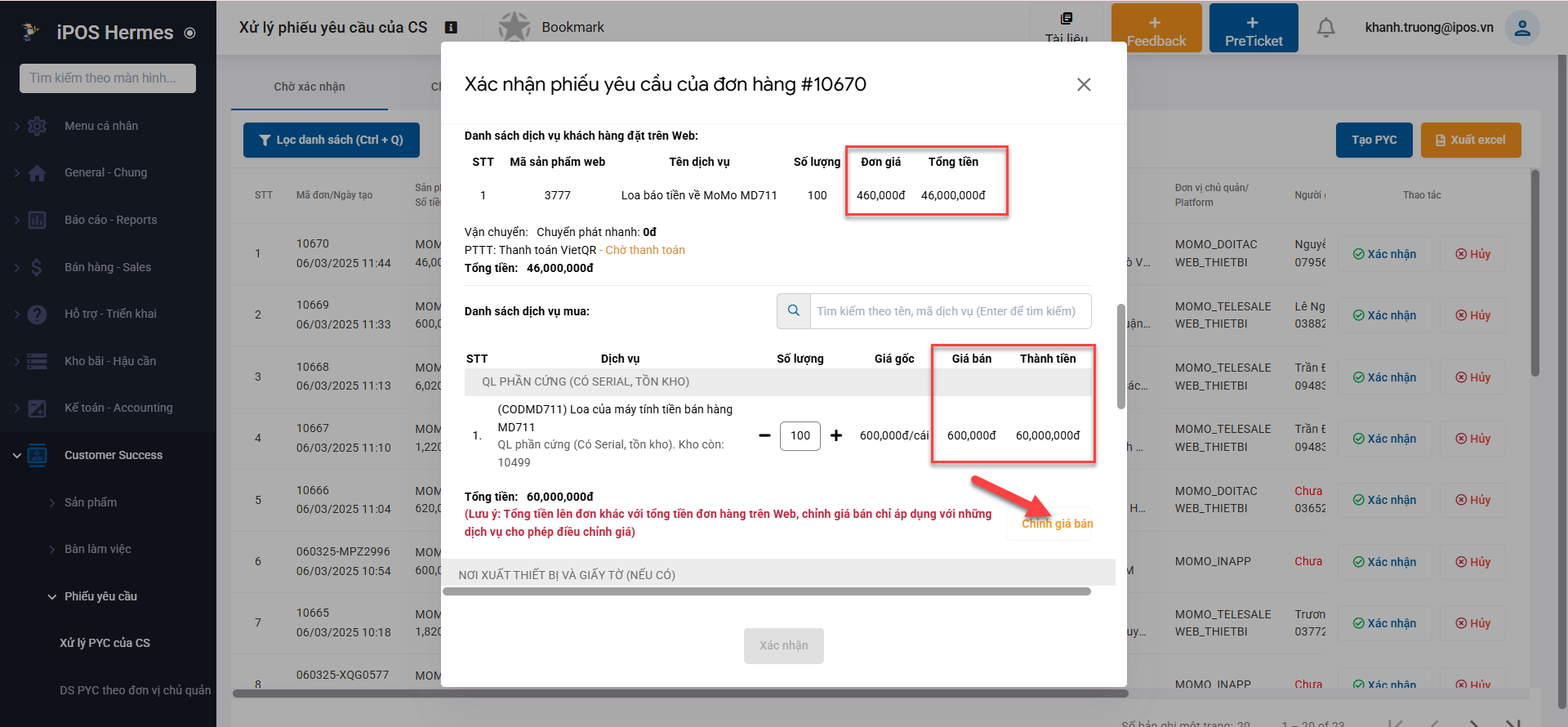Click order code 060325-MPZ2996 in the table
Screen dimensions: 1568x727
pos(343,552)
